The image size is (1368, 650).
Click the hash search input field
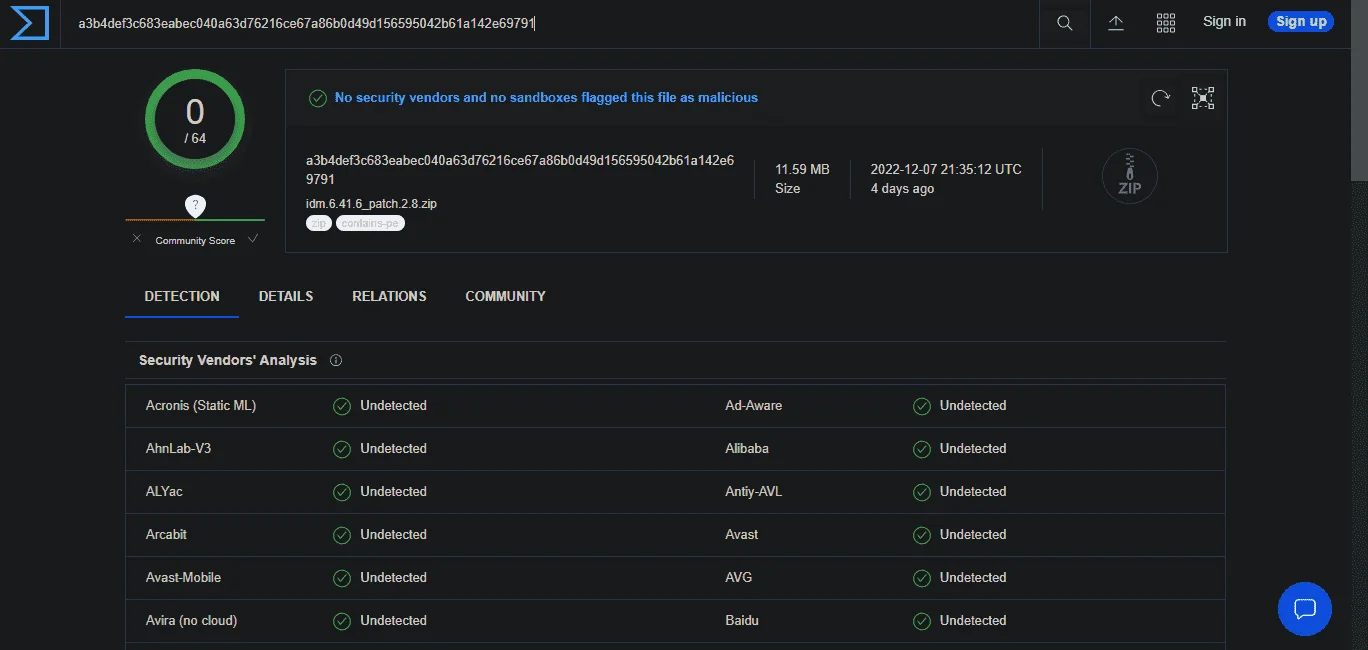550,23
